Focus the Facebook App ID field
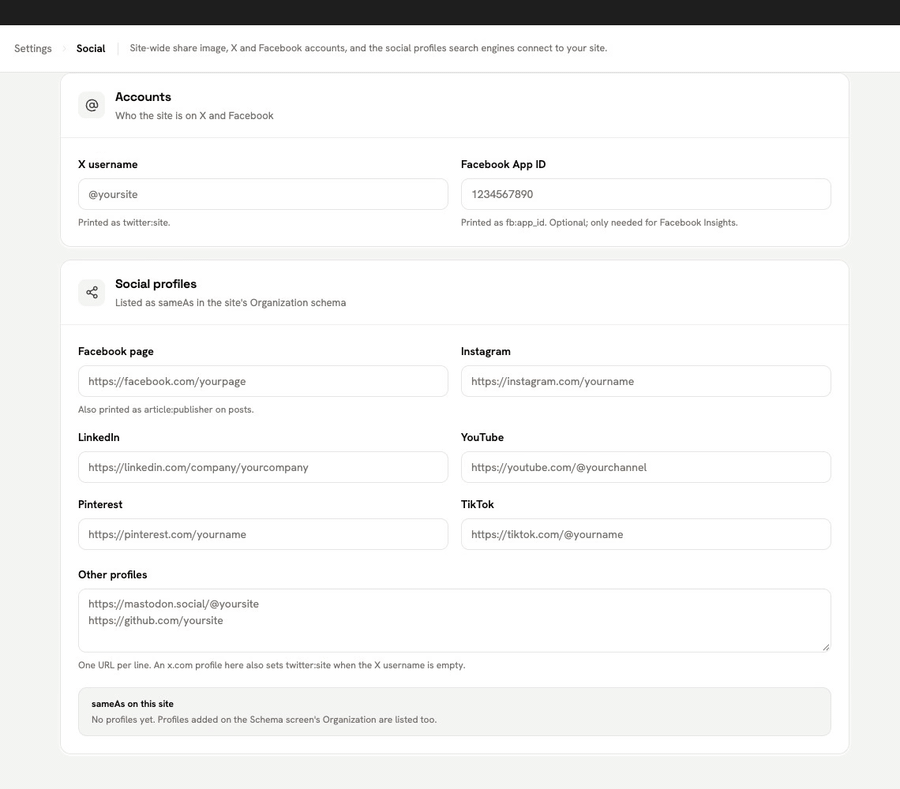The height and width of the screenshot is (789, 900). tap(646, 194)
